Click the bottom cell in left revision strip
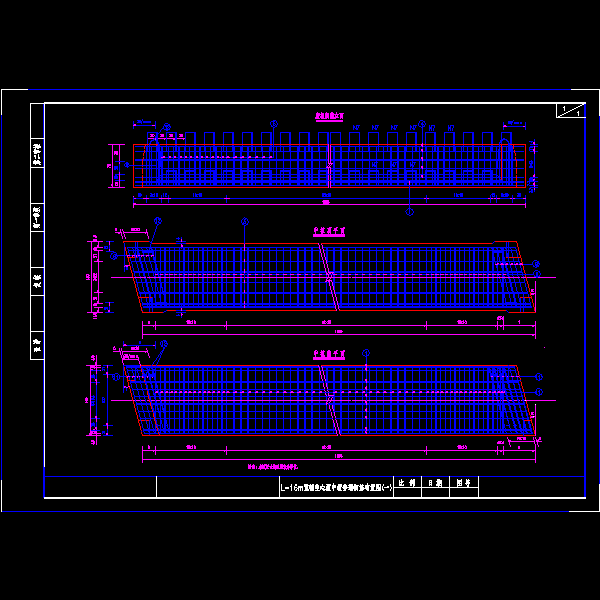The height and width of the screenshot is (600, 600). [x=37, y=345]
